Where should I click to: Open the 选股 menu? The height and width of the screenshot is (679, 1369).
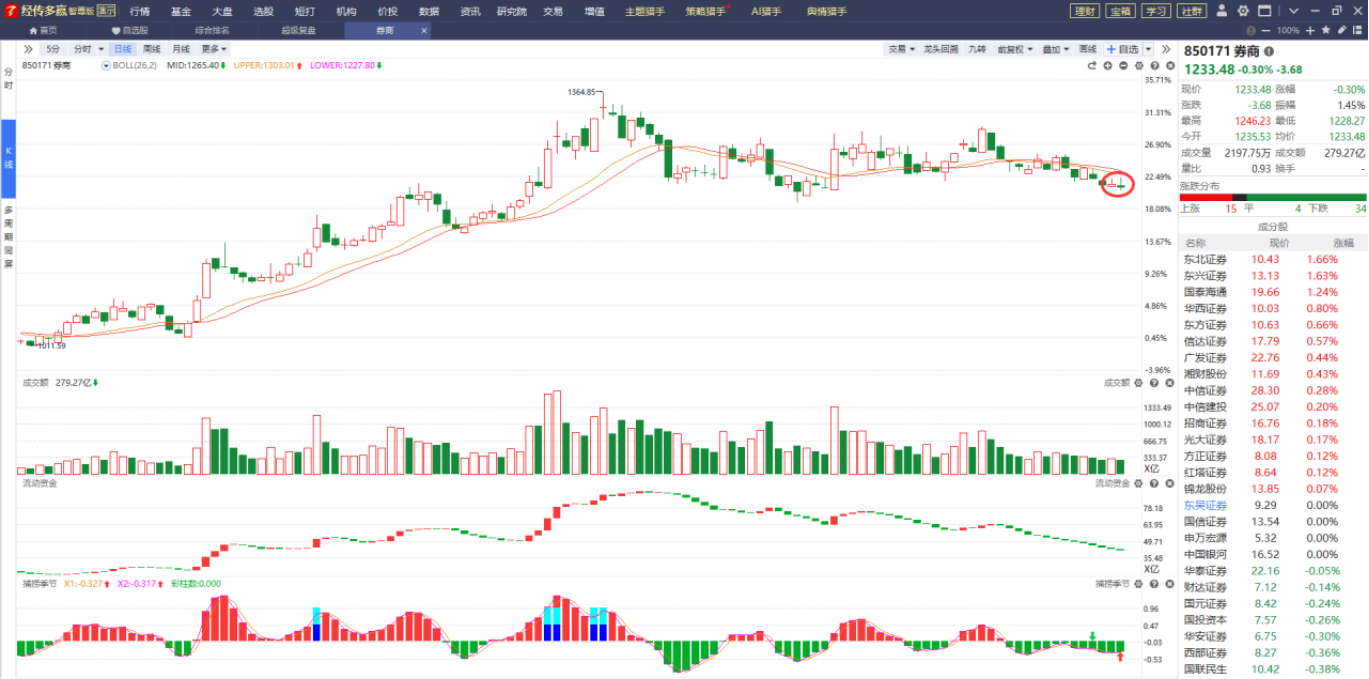coord(263,11)
